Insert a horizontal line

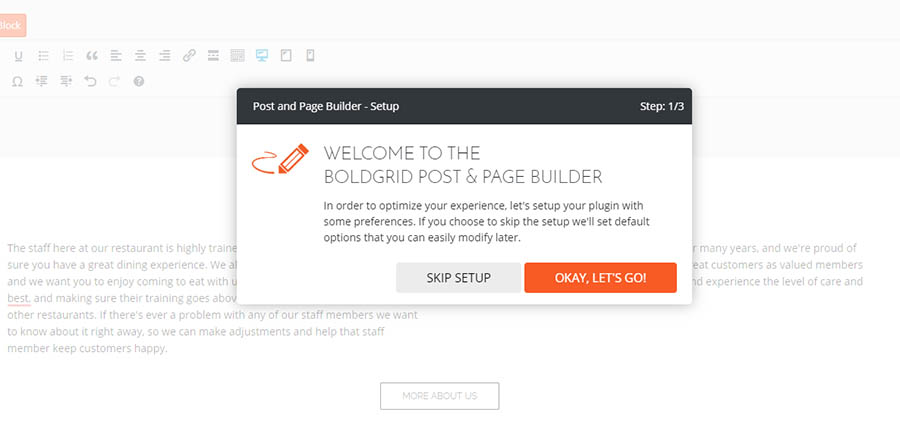(x=213, y=56)
